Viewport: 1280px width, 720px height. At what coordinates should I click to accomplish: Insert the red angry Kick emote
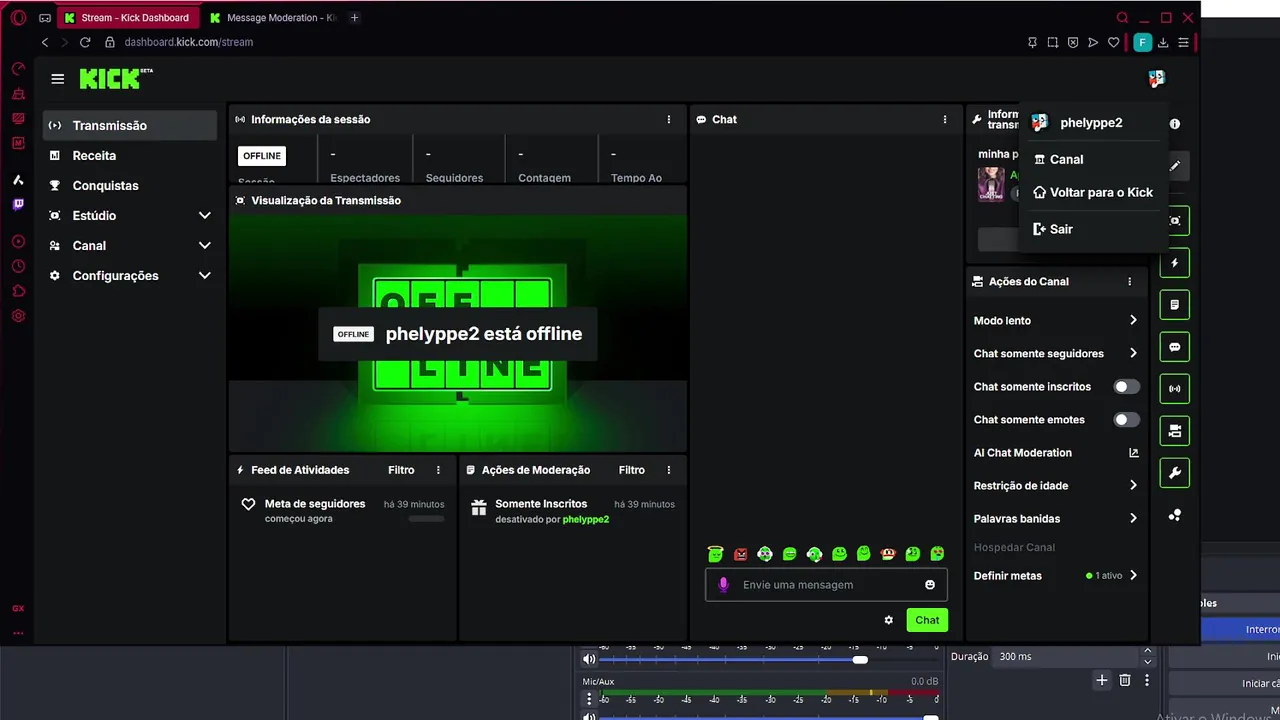[x=740, y=554]
